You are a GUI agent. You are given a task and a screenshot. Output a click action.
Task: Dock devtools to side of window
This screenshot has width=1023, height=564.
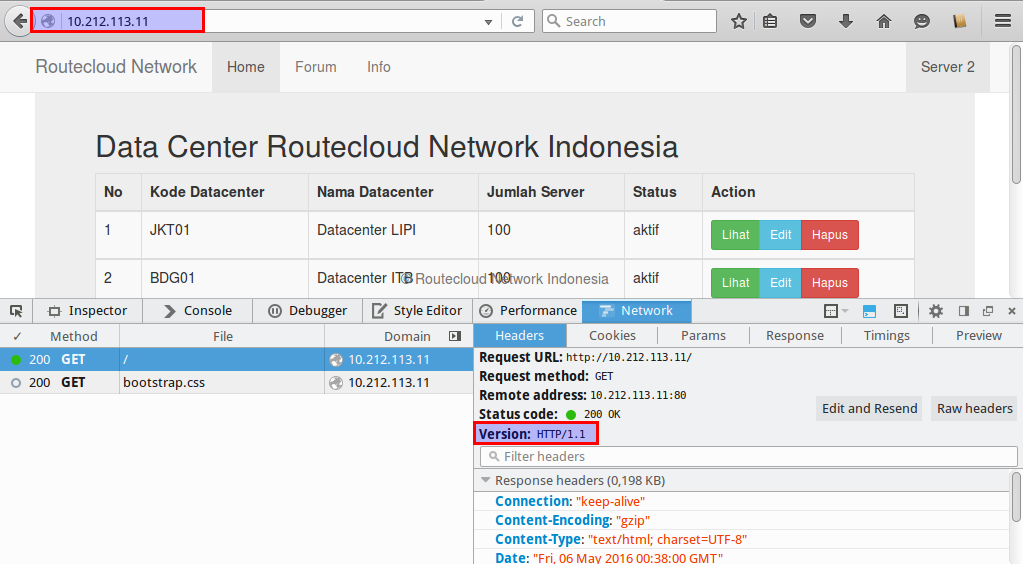pyautogui.click(x=964, y=311)
